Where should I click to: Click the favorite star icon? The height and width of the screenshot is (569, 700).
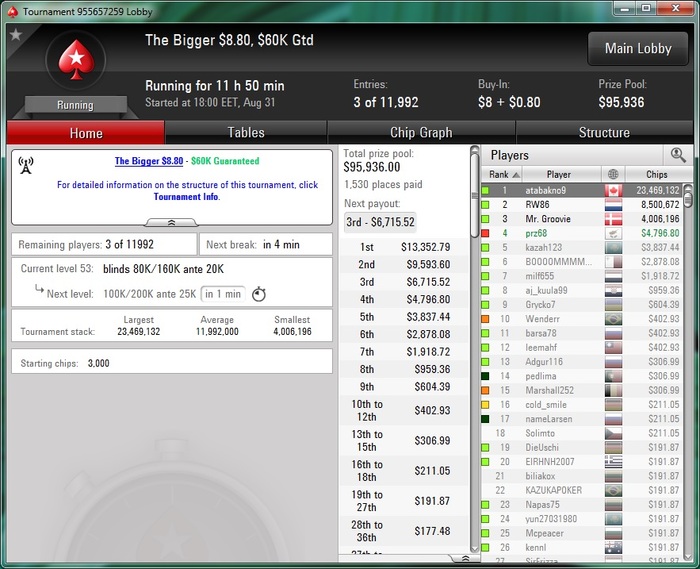click(x=16, y=34)
